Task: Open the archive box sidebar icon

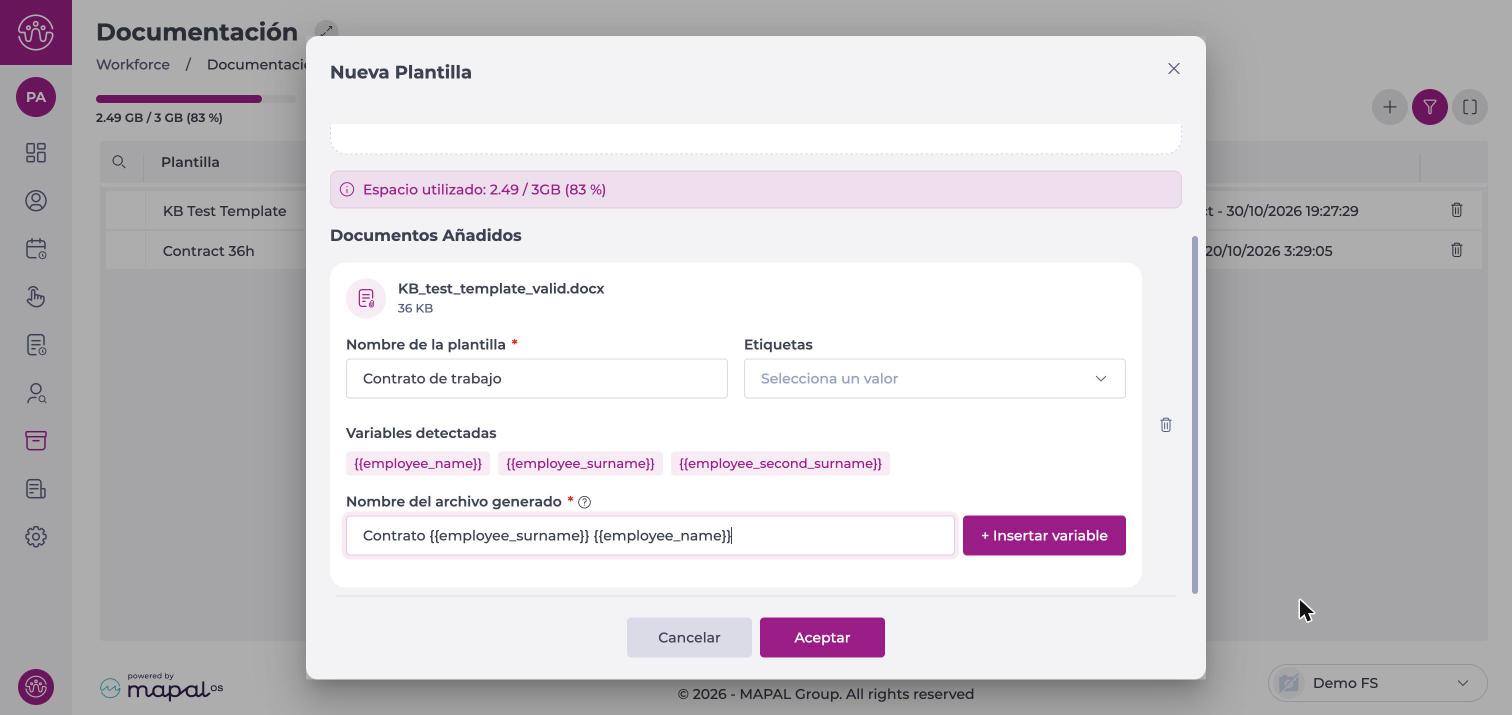Action: pyautogui.click(x=36, y=441)
